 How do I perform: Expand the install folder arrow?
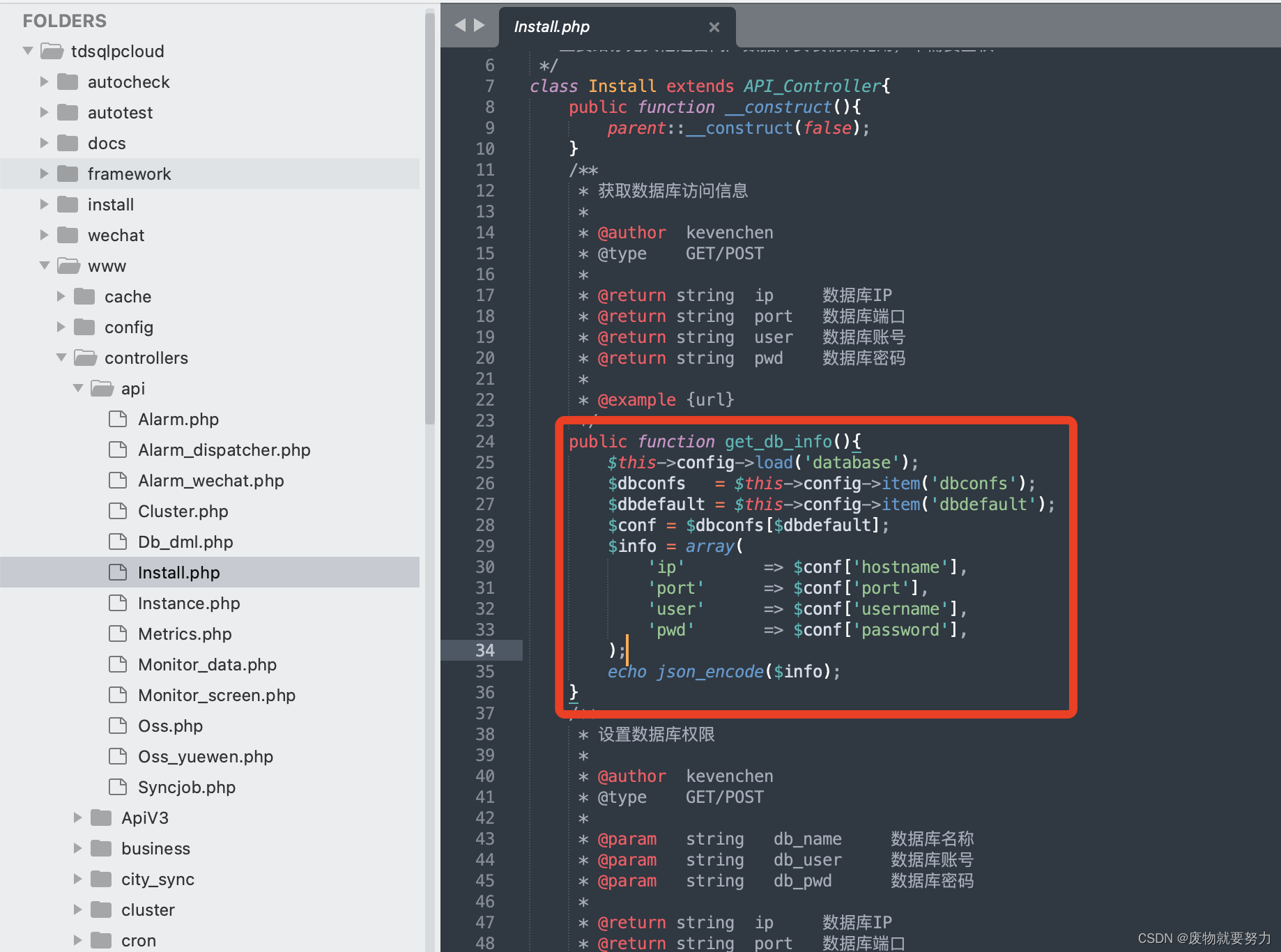(x=44, y=204)
